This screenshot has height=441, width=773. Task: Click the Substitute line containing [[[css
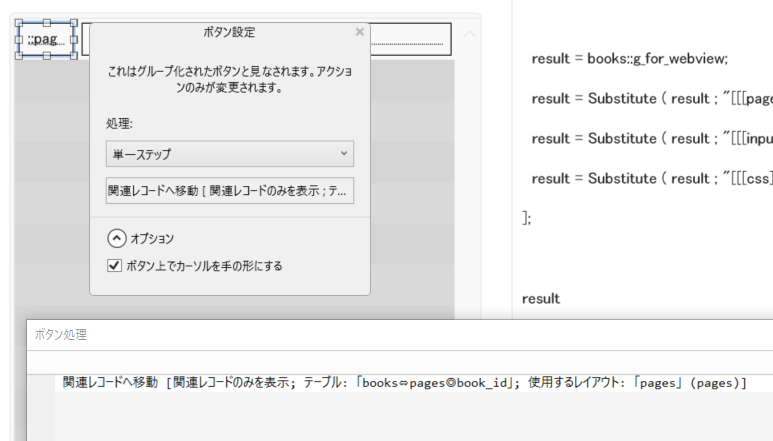pos(652,178)
